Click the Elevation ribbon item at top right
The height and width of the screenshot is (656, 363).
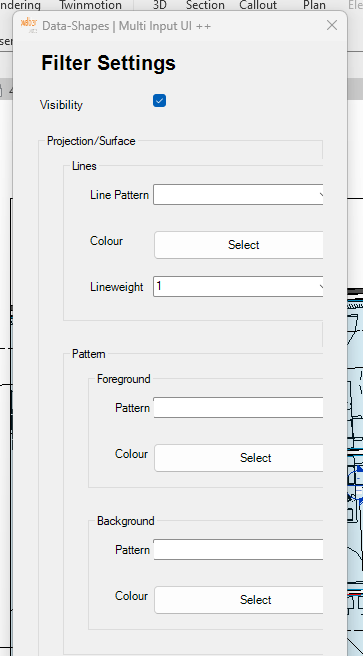click(355, 5)
